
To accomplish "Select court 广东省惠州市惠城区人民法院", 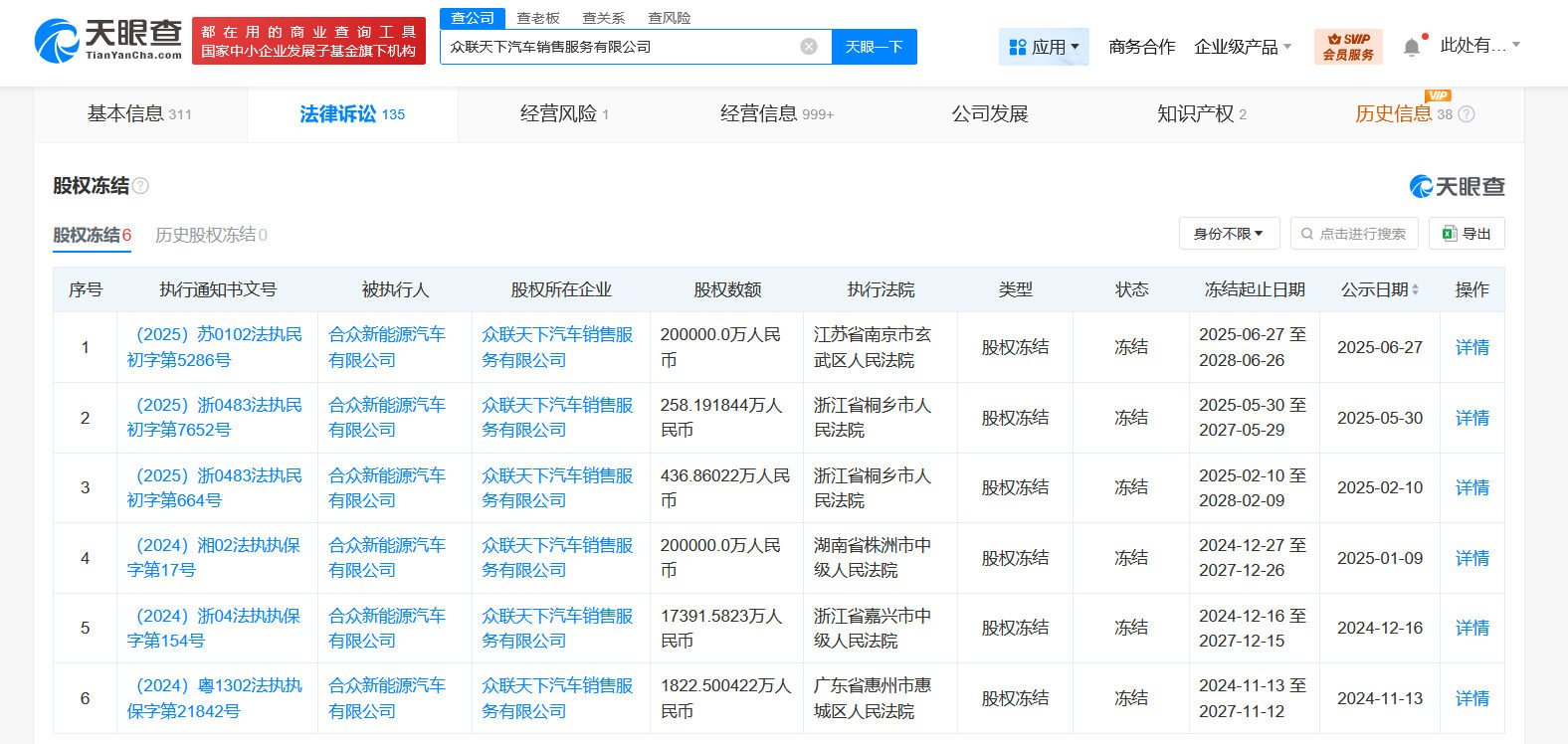I will coord(873,698).
